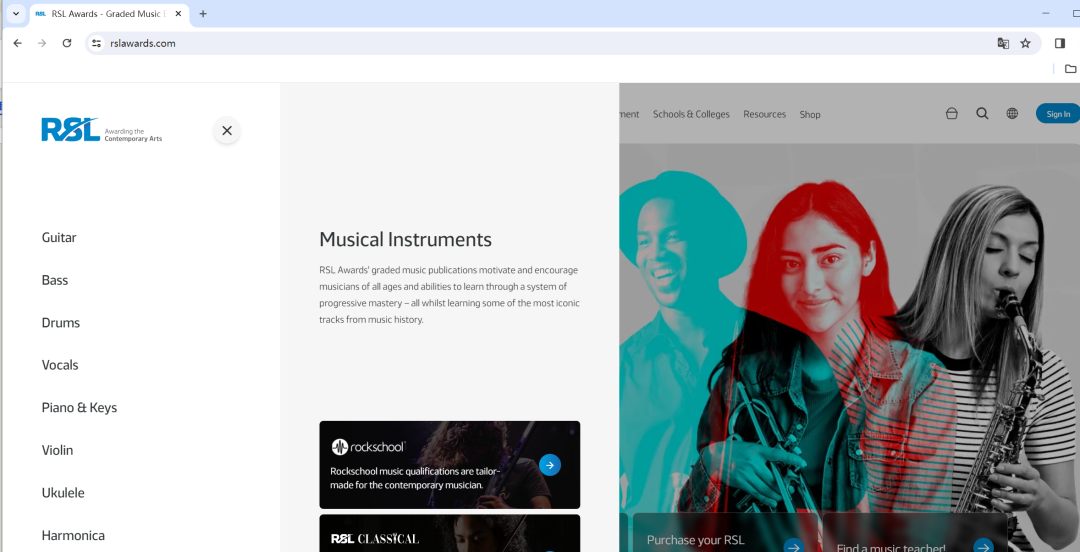This screenshot has height=552, width=1080.
Task: Open the RSL Classical card
Action: click(x=450, y=533)
